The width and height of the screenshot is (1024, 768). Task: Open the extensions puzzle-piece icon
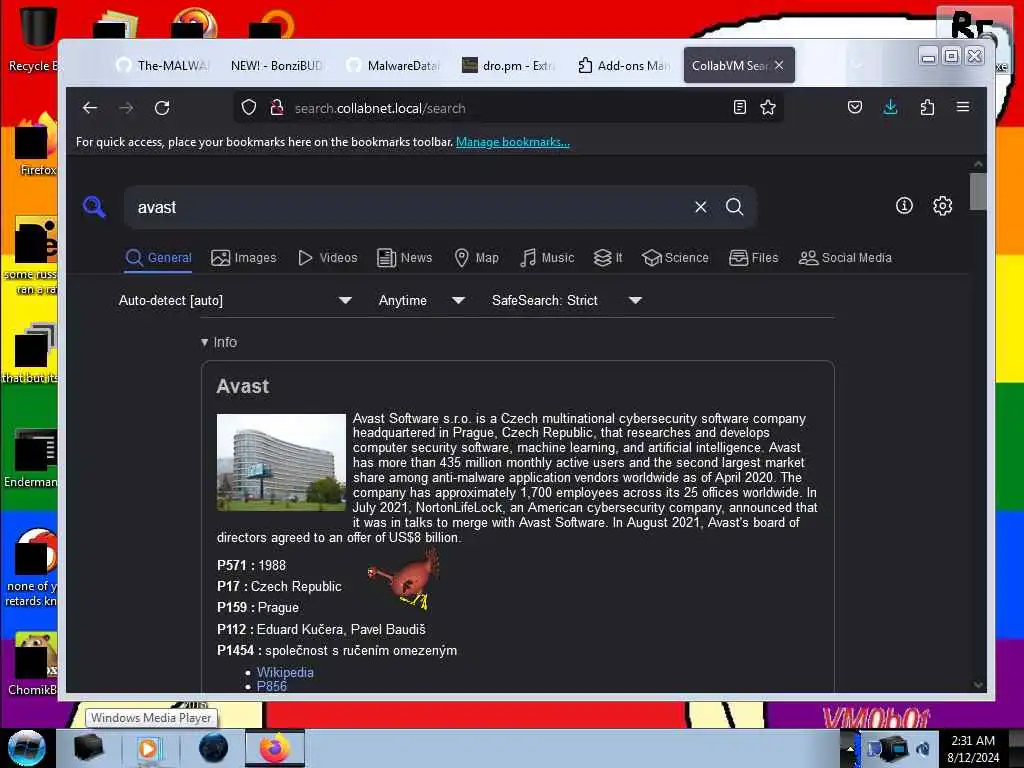coord(927,107)
